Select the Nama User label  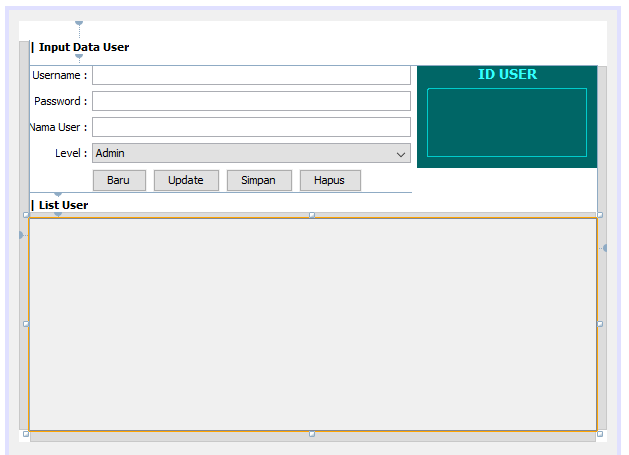pos(59,127)
